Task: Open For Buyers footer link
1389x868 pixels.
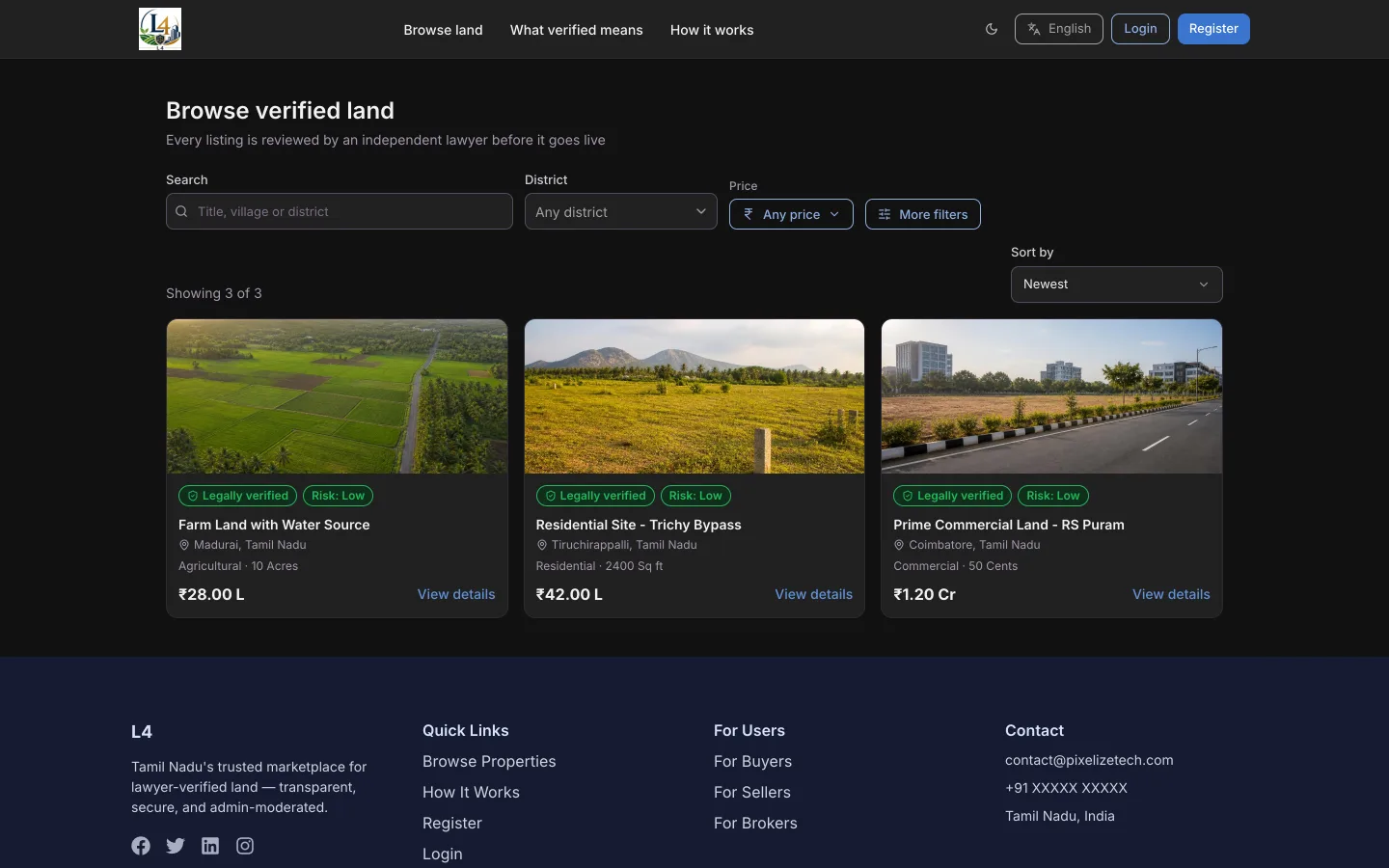Action: (x=752, y=761)
